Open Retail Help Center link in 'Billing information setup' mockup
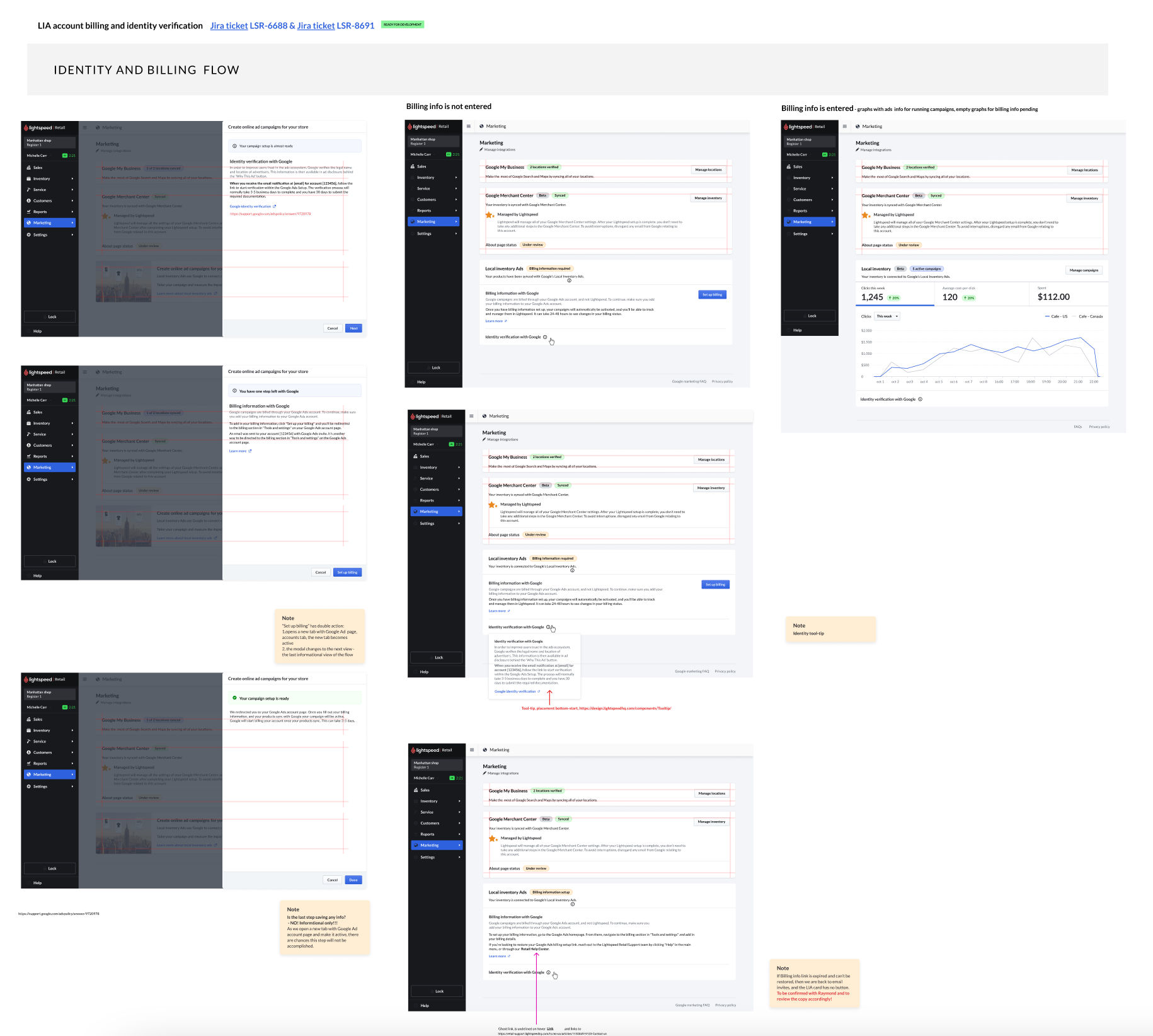1153x1036 pixels. 535,948
